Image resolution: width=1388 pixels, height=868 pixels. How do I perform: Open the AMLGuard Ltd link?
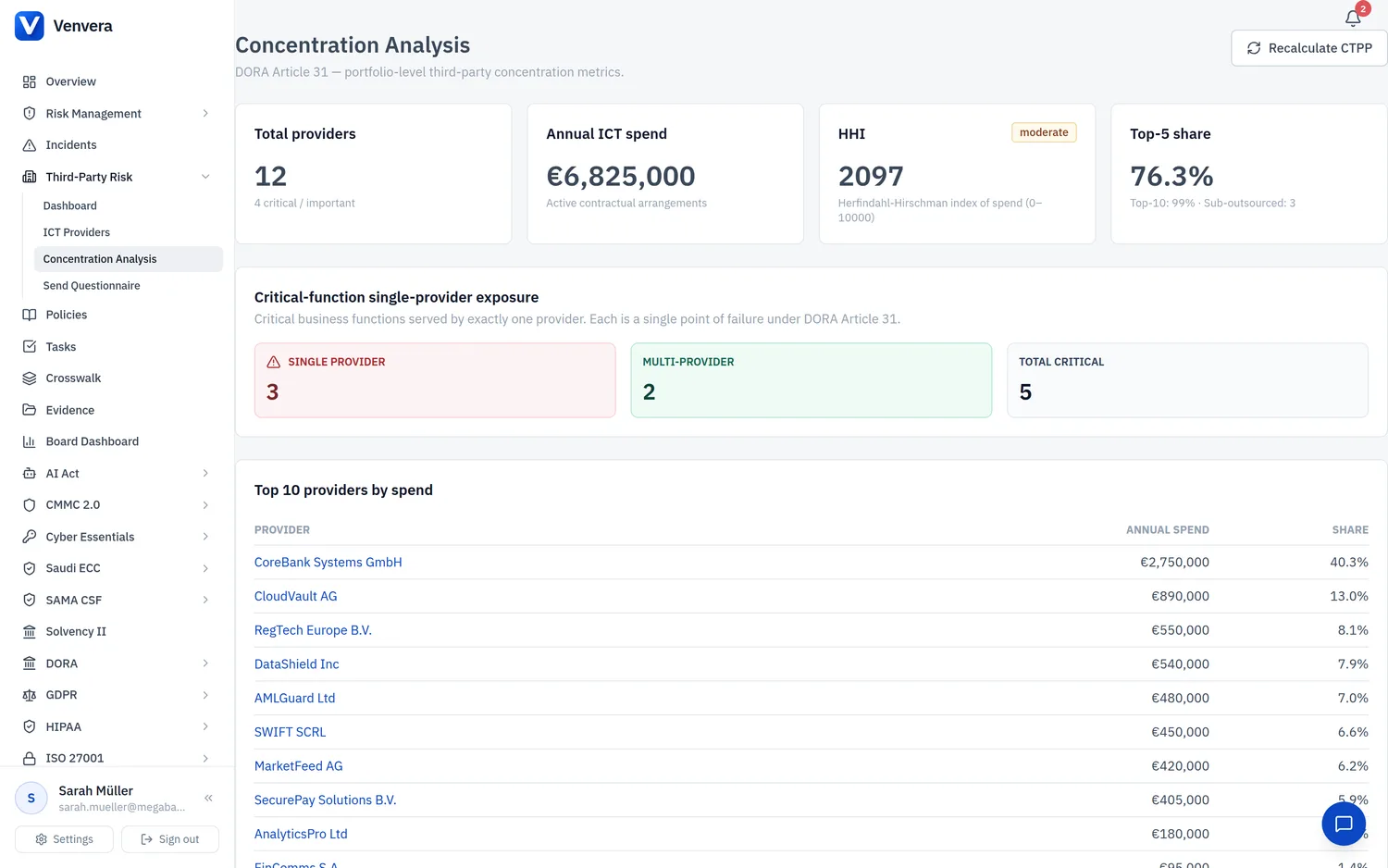(295, 699)
